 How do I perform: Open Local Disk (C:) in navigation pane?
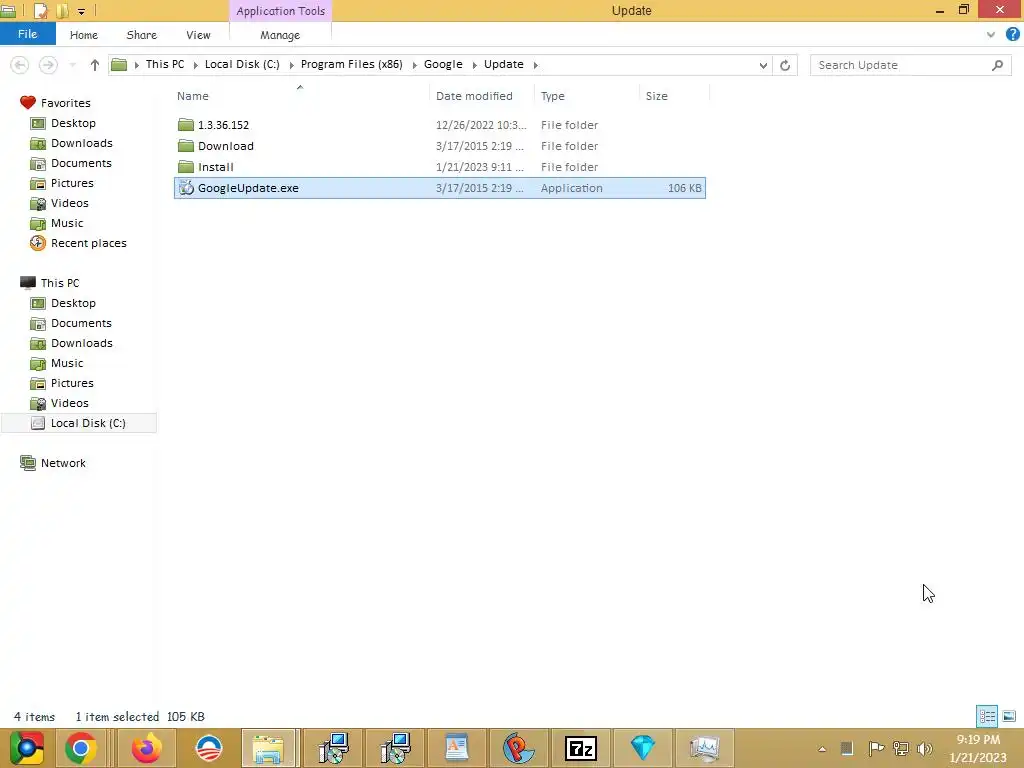[x=78, y=423]
